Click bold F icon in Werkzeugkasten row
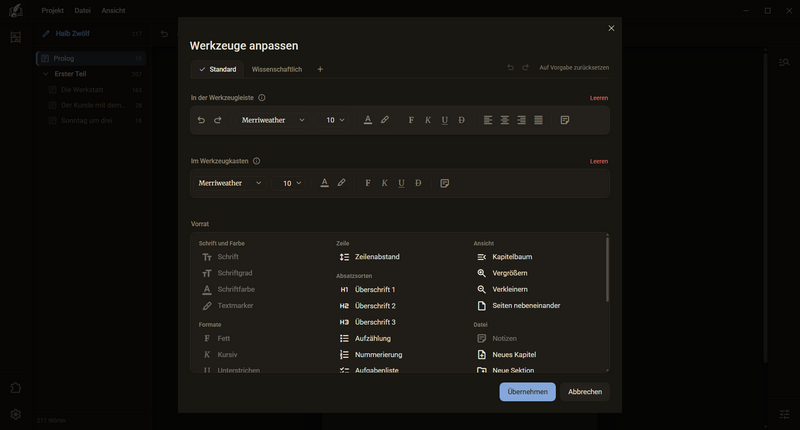Image resolution: width=800 pixels, height=430 pixels. tap(368, 183)
